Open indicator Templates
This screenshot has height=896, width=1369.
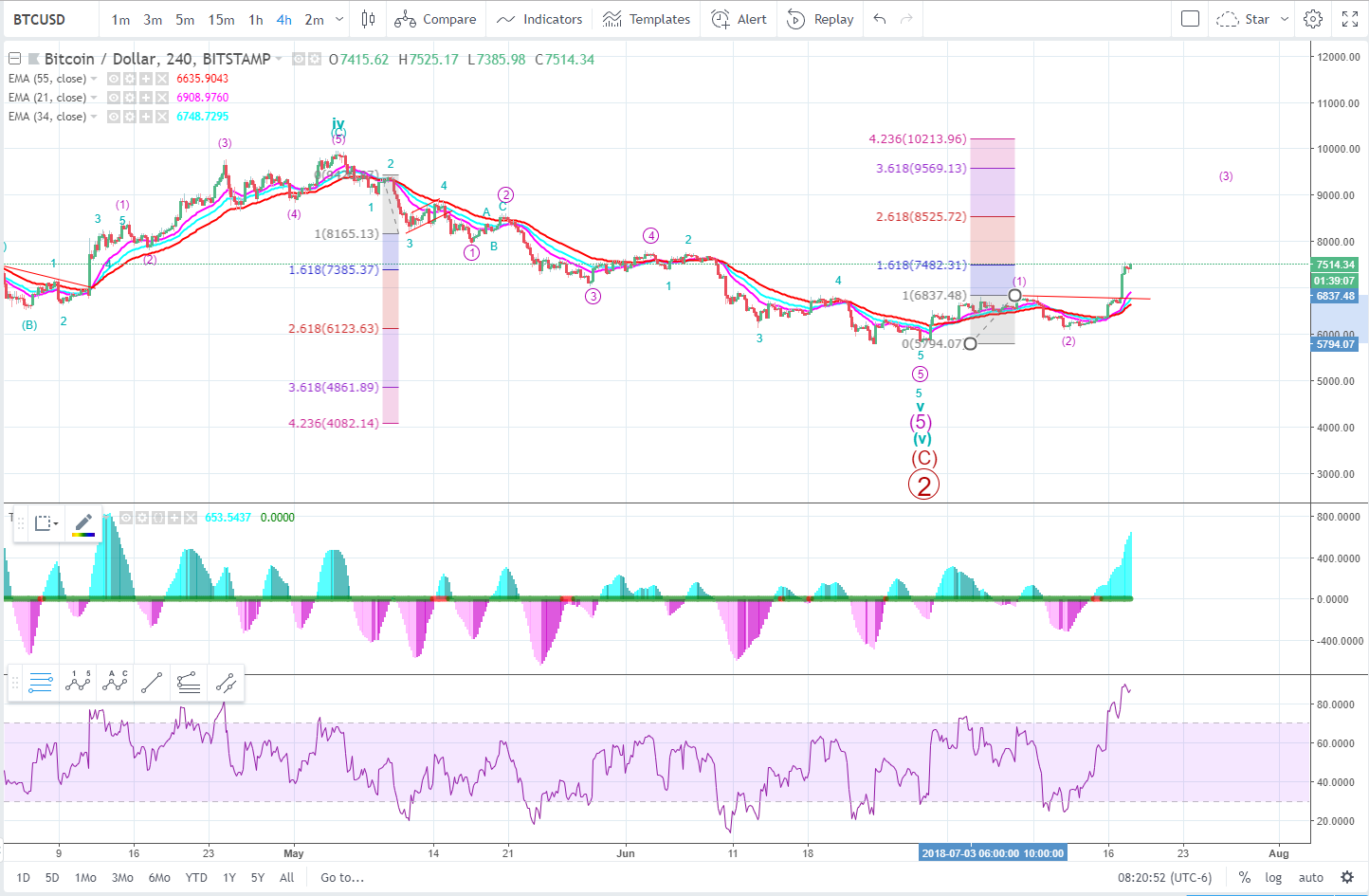coord(647,19)
